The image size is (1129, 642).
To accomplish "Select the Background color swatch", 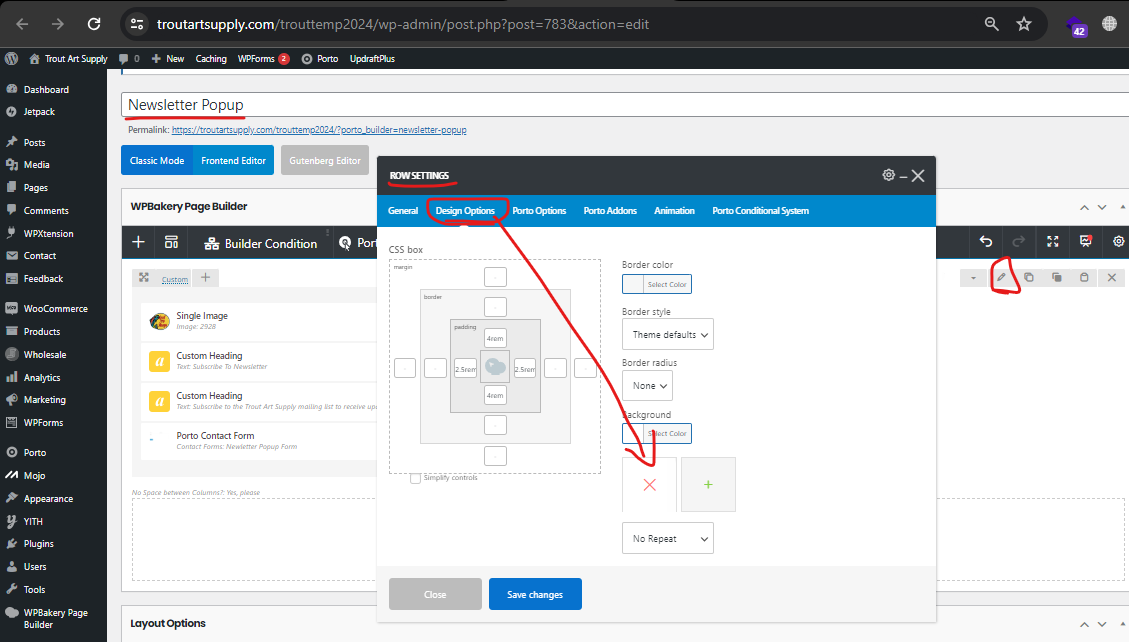I will (657, 433).
